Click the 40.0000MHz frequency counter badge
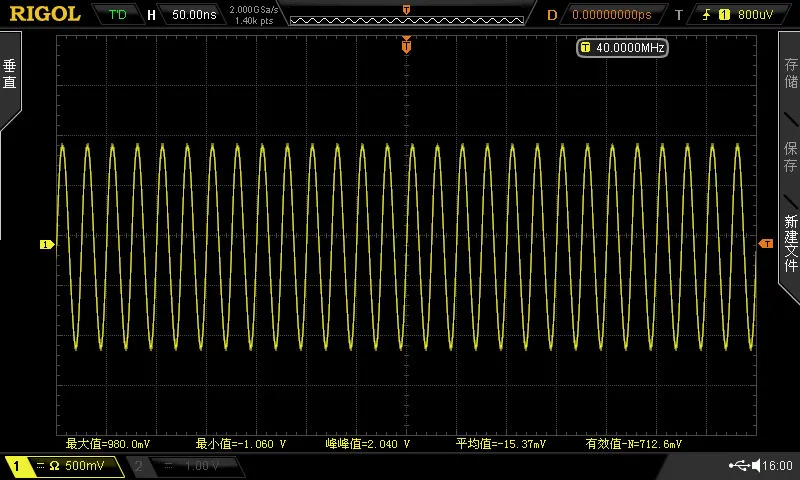 tap(622, 48)
